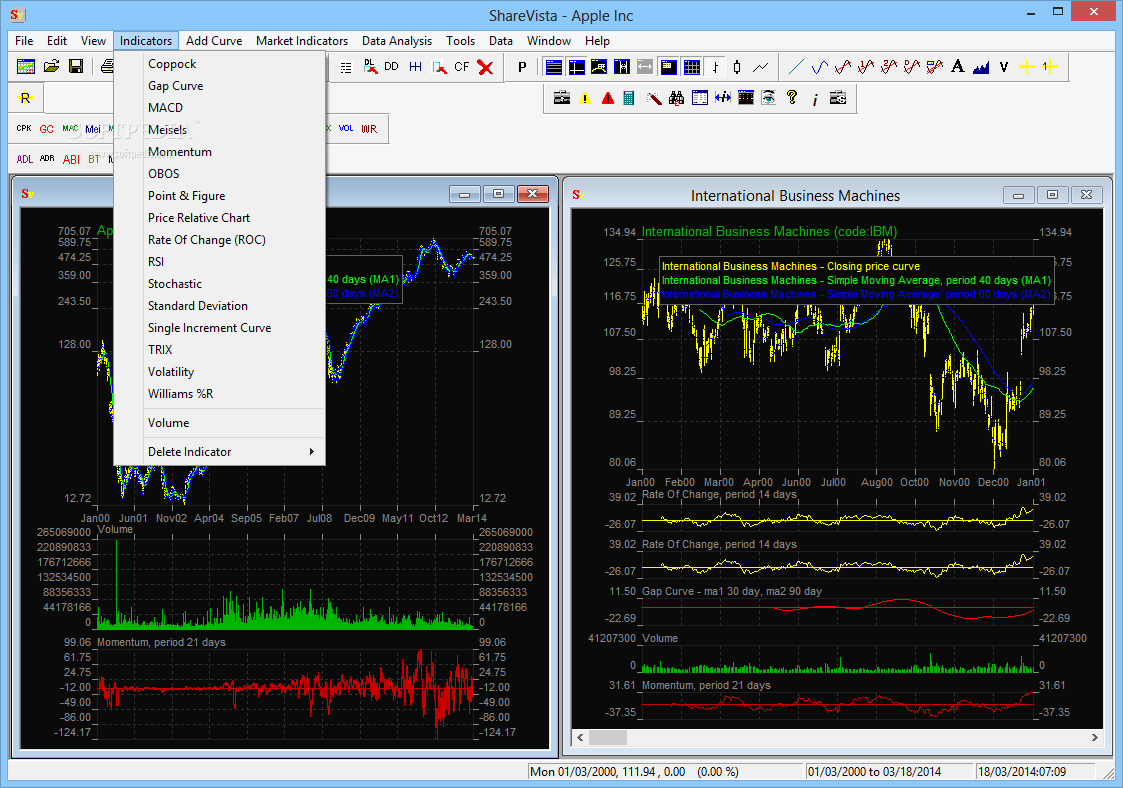
Task: Click the IBM Closing price curve legend entry
Action: (x=791, y=266)
